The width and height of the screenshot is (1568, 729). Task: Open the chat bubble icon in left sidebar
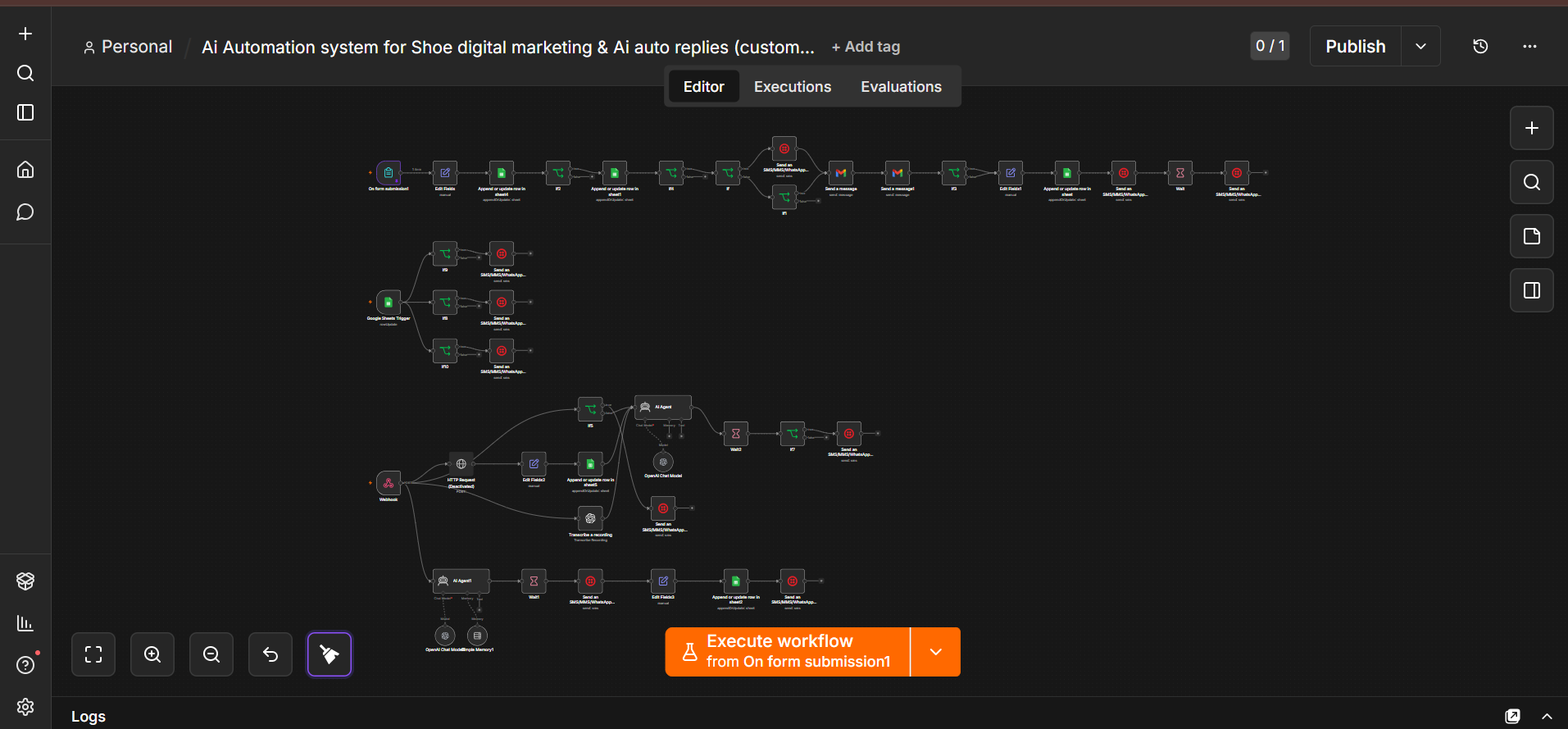[25, 212]
